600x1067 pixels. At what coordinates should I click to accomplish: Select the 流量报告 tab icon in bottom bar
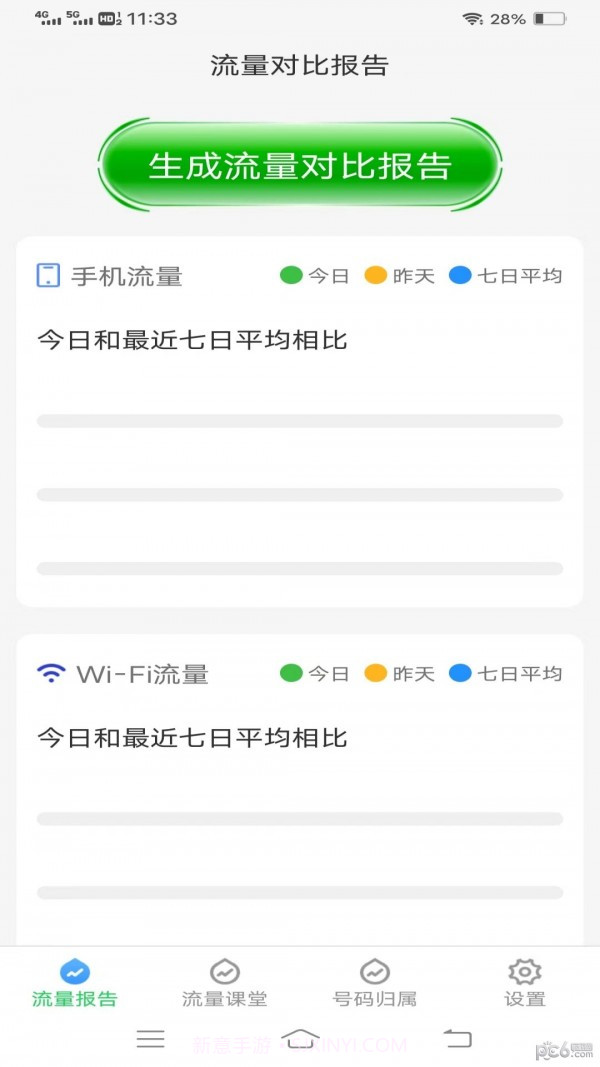(x=74, y=970)
